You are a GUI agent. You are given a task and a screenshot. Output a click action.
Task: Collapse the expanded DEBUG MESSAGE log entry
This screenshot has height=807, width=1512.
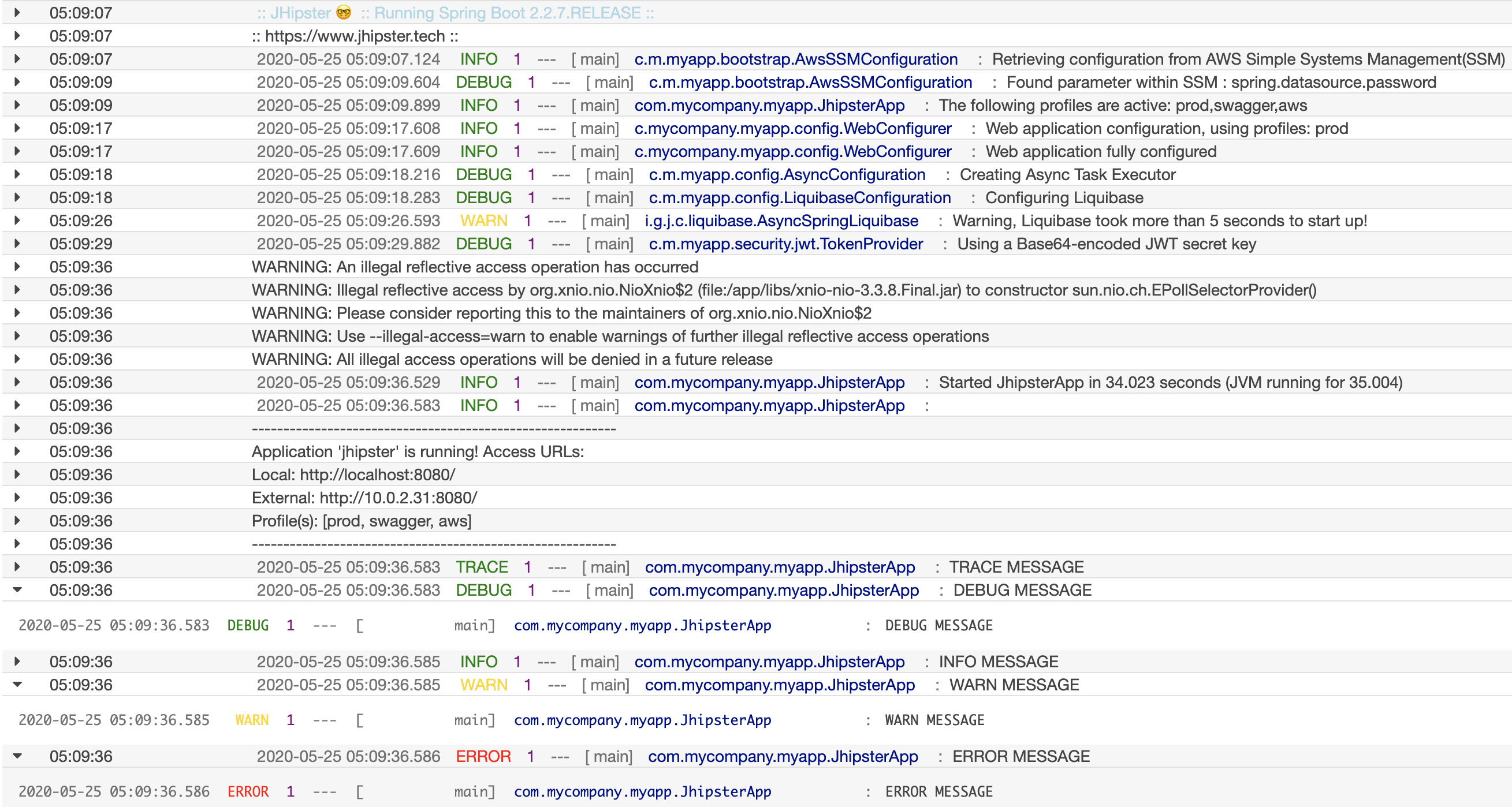pos(17,590)
